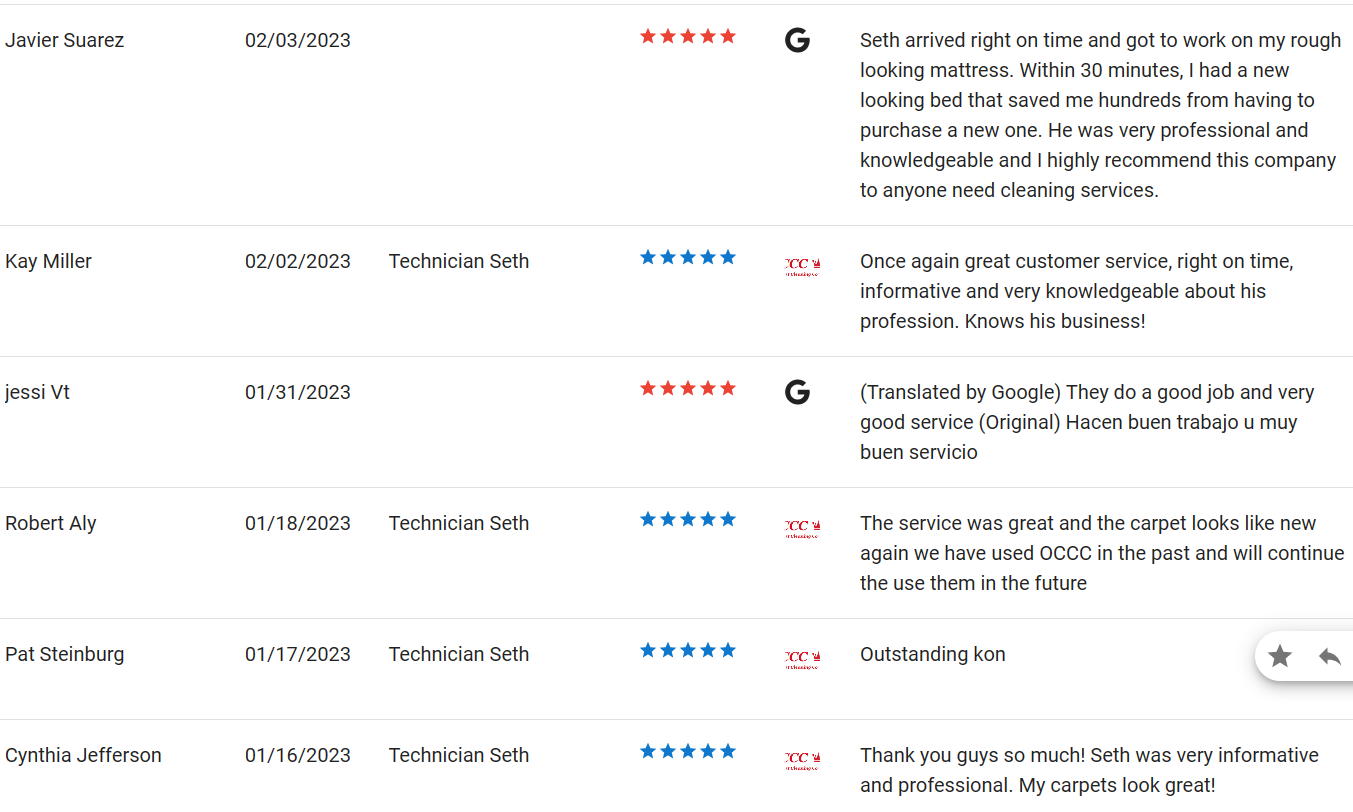Click Javier Suarez's red five-star rating
Screen dimensions: 1353x812
point(688,37)
